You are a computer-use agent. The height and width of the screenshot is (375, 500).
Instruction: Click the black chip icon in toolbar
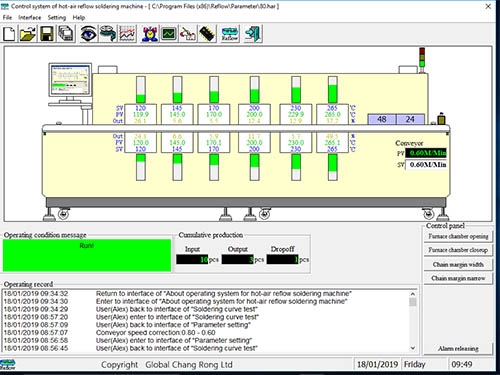pyautogui.click(x=207, y=34)
